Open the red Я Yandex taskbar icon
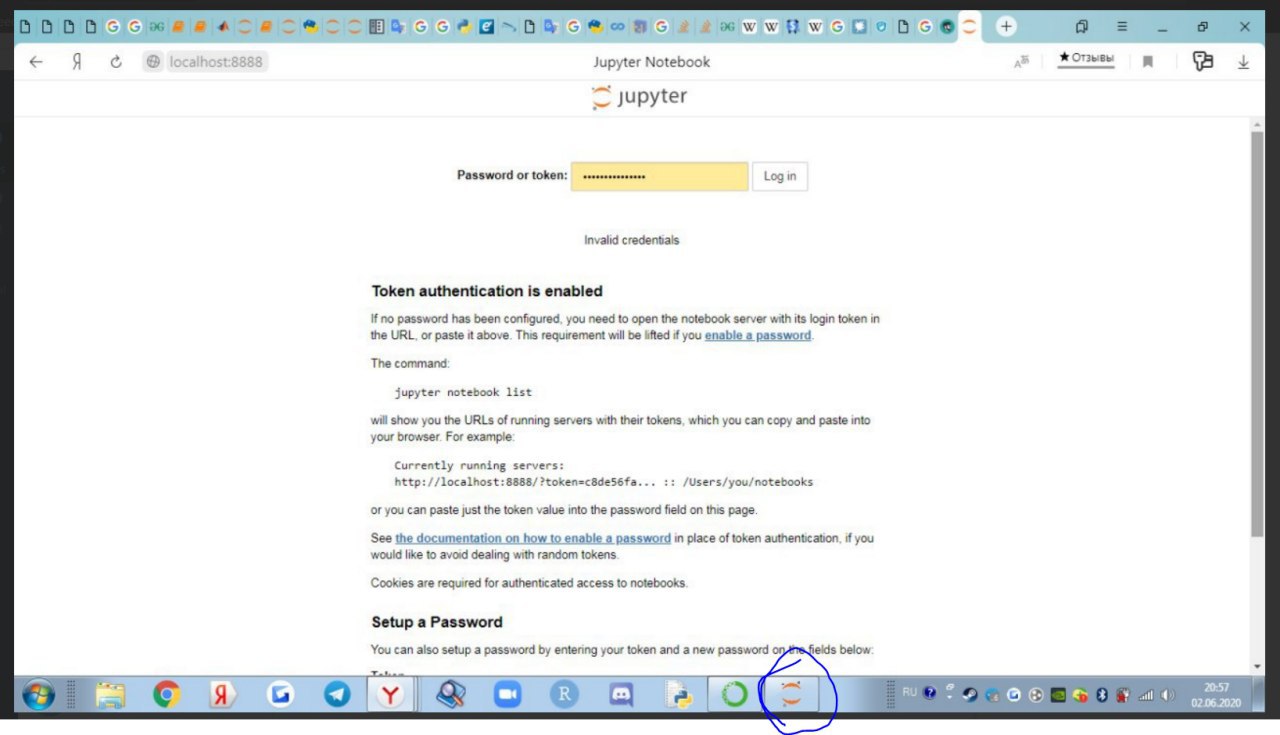1280x735 pixels. (x=224, y=695)
